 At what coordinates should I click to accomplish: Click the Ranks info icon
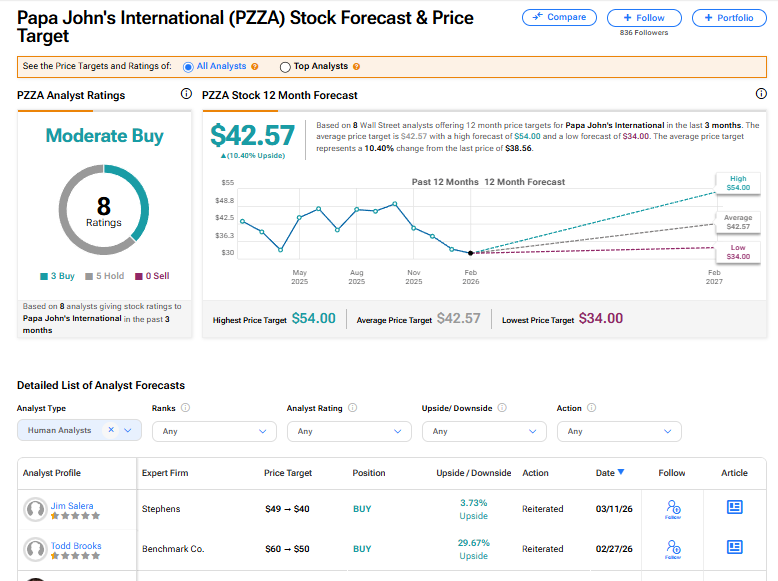186,408
